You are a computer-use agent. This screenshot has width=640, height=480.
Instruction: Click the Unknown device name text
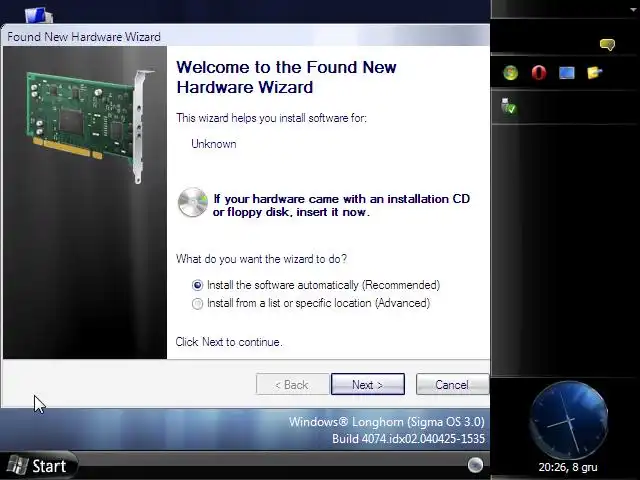(x=214, y=144)
